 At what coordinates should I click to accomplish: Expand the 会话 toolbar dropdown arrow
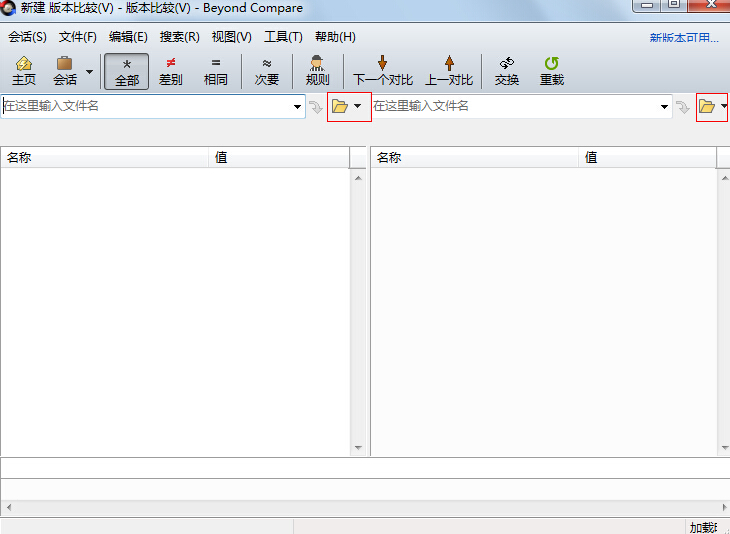89,72
